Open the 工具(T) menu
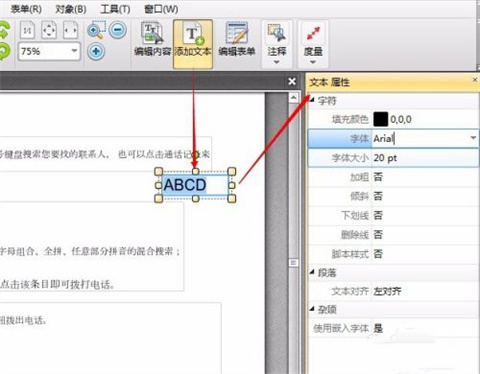 tap(115, 9)
